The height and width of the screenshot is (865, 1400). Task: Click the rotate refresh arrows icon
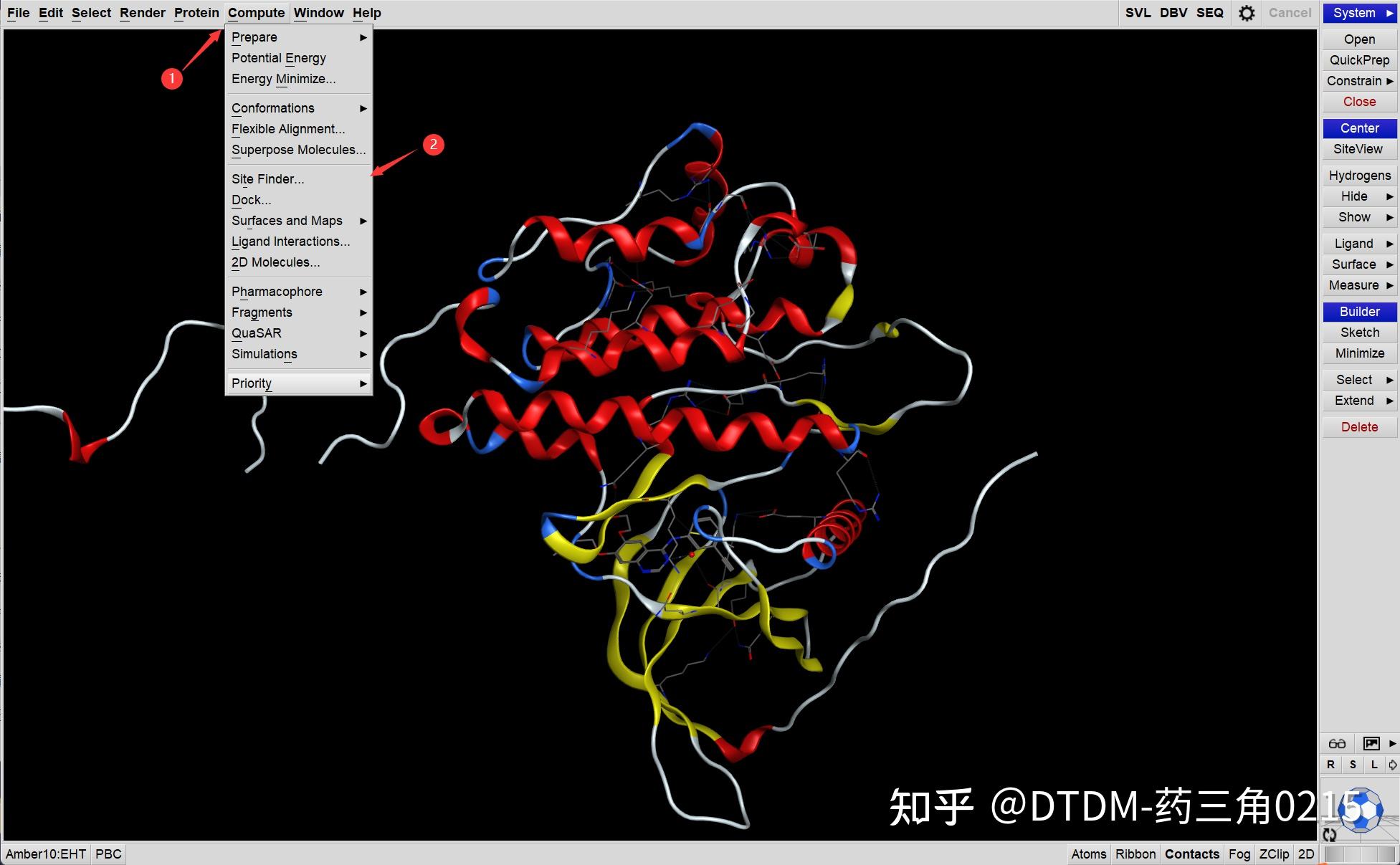[x=1330, y=834]
